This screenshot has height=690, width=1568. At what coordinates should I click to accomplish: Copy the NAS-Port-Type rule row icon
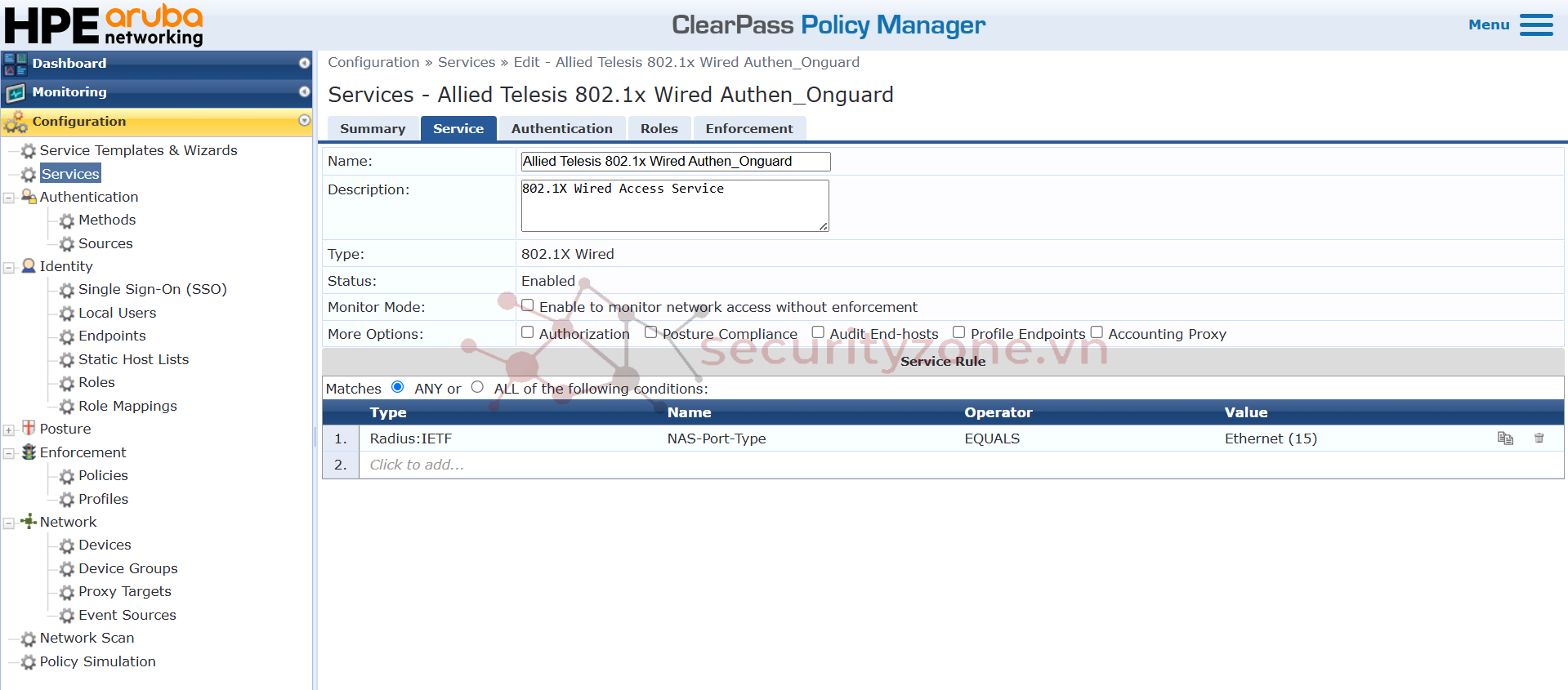[1505, 438]
